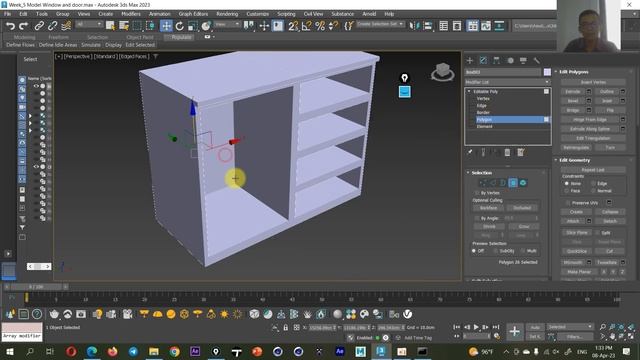This screenshot has height=360, width=640.
Task: Open the selection filter All dropdown
Action: (x=89, y=24)
